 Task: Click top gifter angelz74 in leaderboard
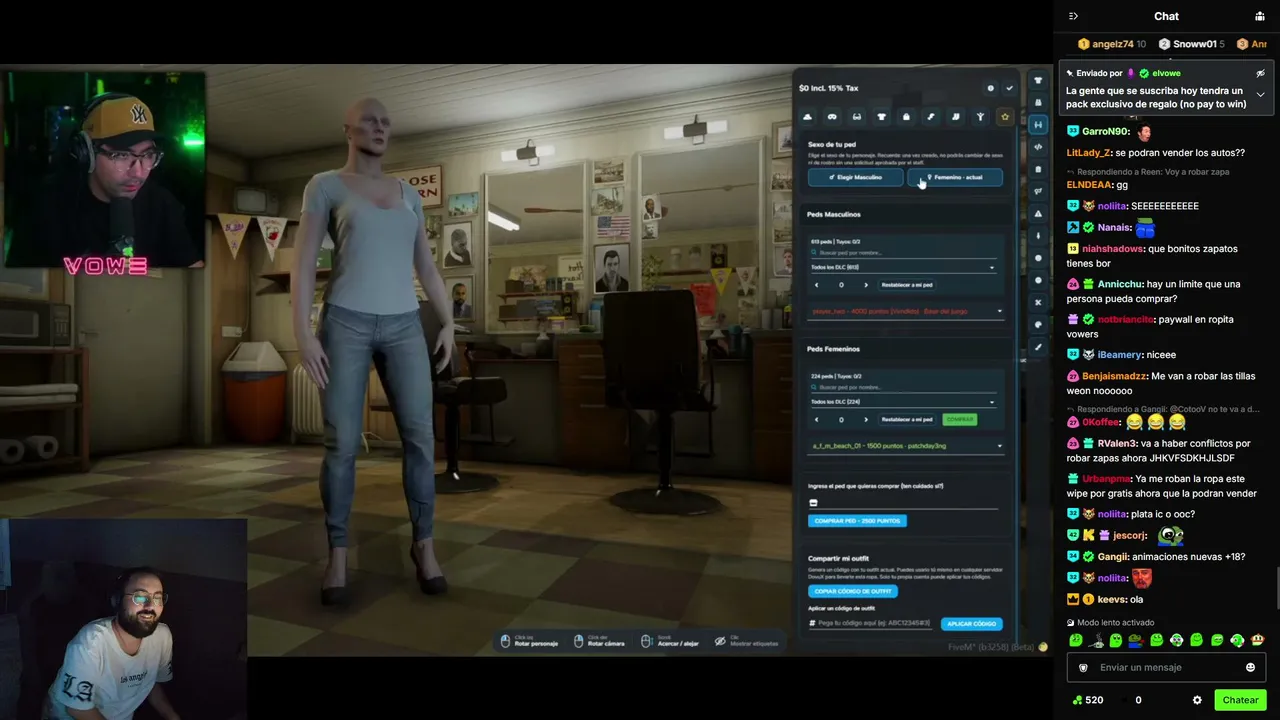pyautogui.click(x=1113, y=44)
